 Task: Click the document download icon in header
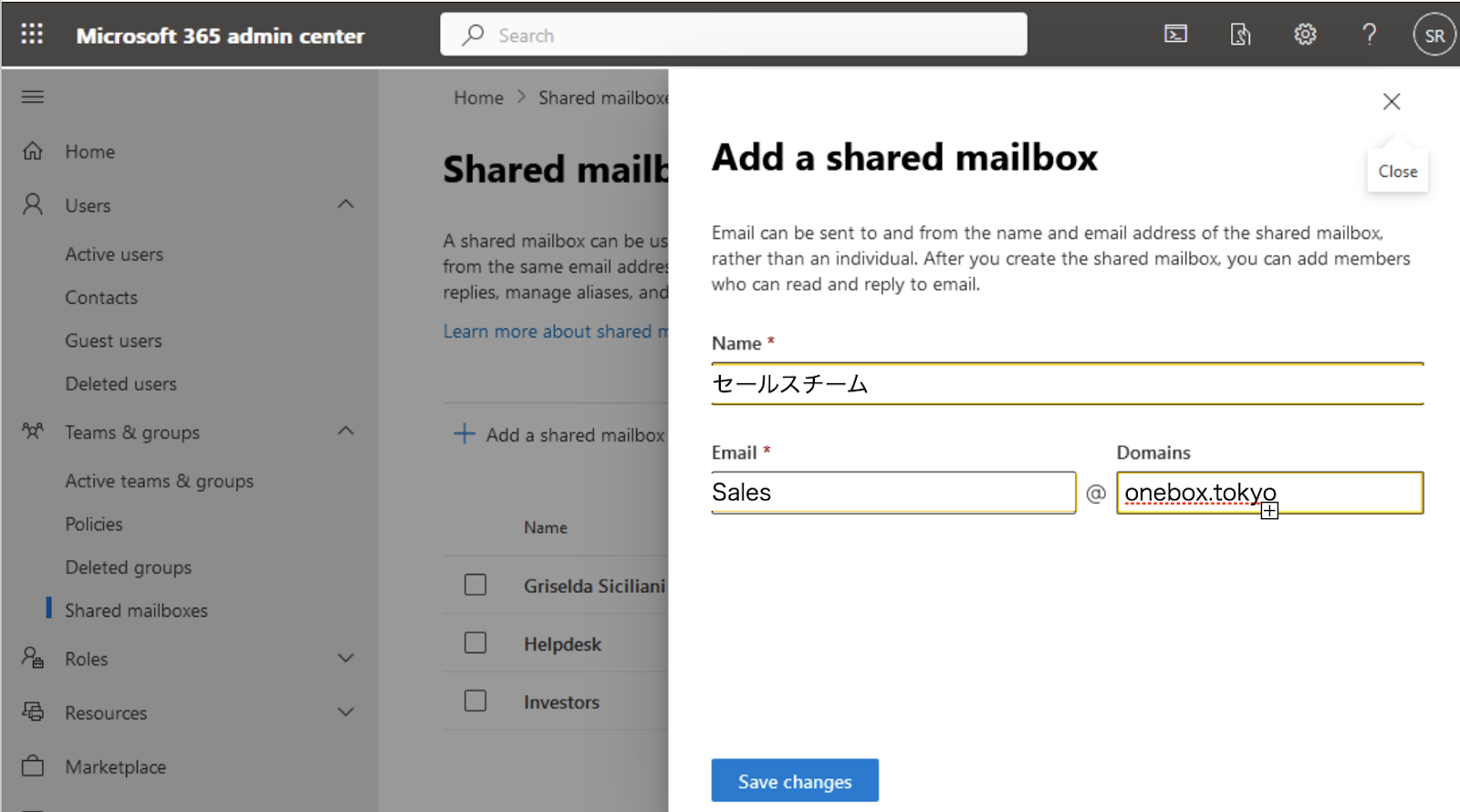tap(1241, 35)
